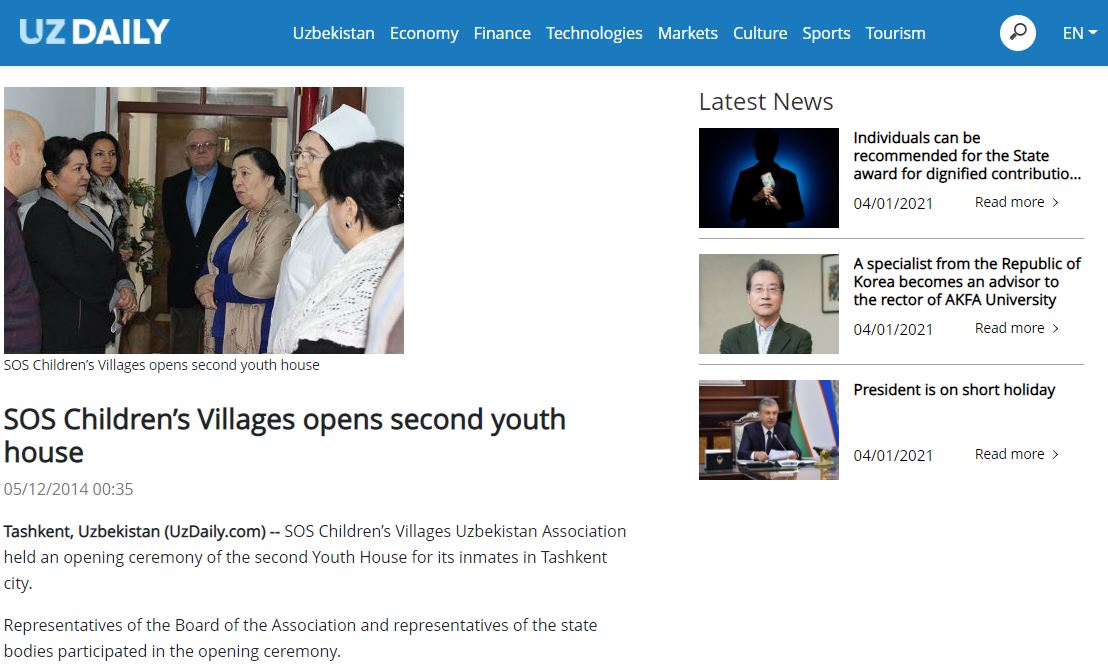The width and height of the screenshot is (1108, 666).
Task: Open the Uzbekistan menu section
Action: (x=334, y=33)
